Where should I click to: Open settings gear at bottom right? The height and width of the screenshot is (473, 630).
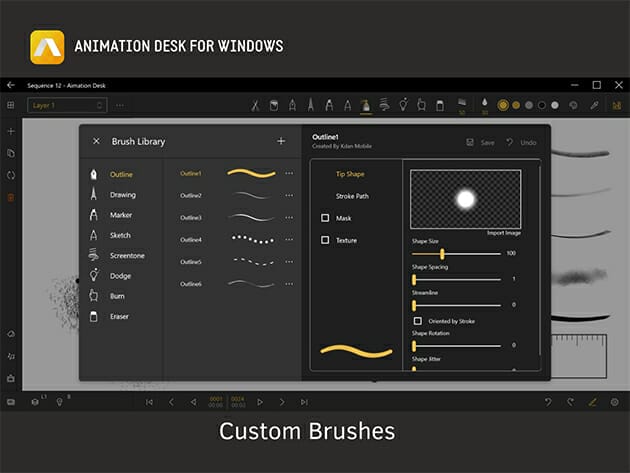615,401
